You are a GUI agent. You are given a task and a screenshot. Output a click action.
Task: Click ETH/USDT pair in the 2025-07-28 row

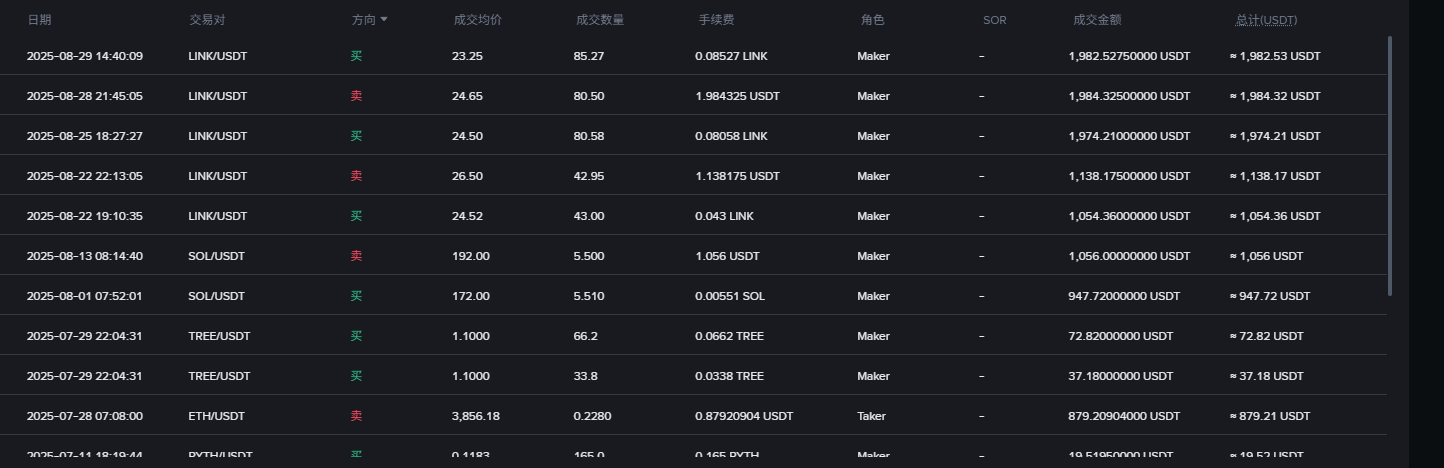pos(216,416)
